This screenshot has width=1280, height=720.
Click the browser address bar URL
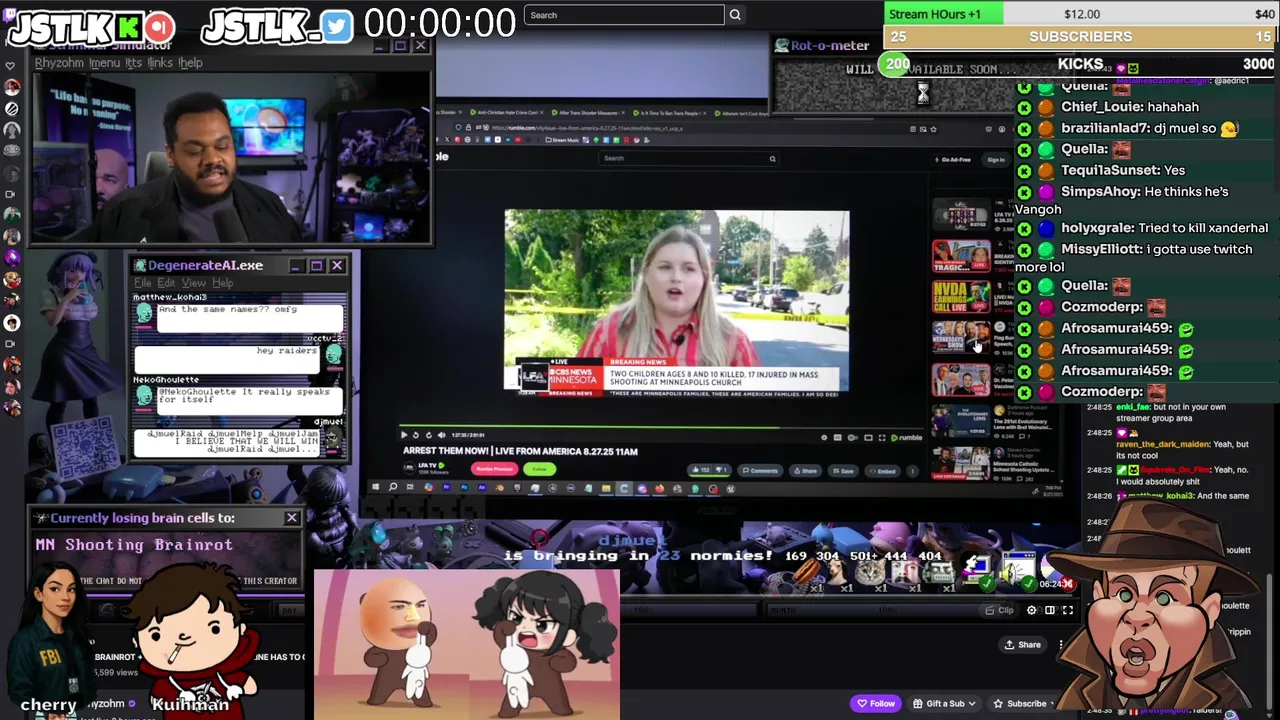(x=587, y=128)
